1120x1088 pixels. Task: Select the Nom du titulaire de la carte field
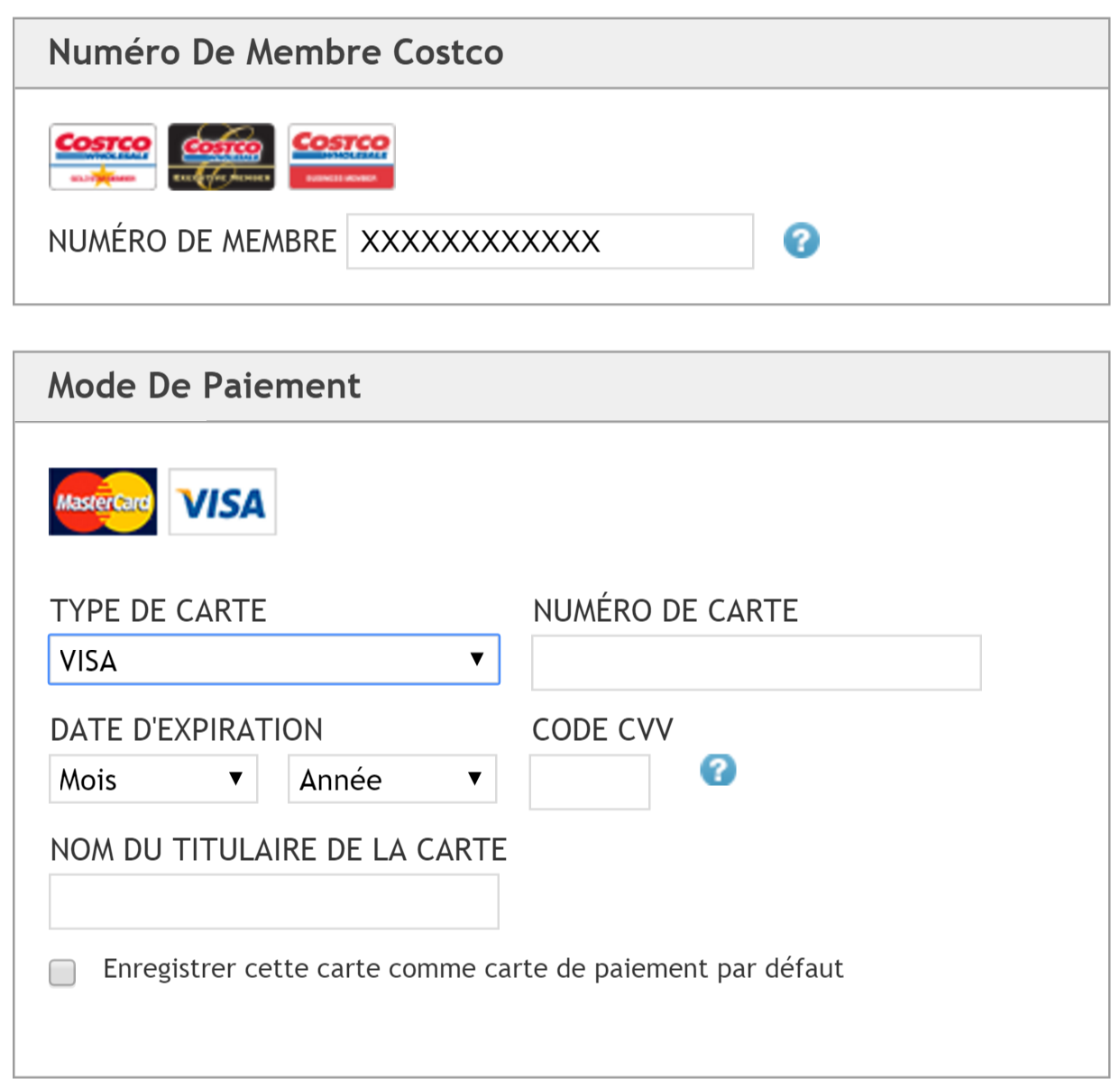[x=274, y=901]
